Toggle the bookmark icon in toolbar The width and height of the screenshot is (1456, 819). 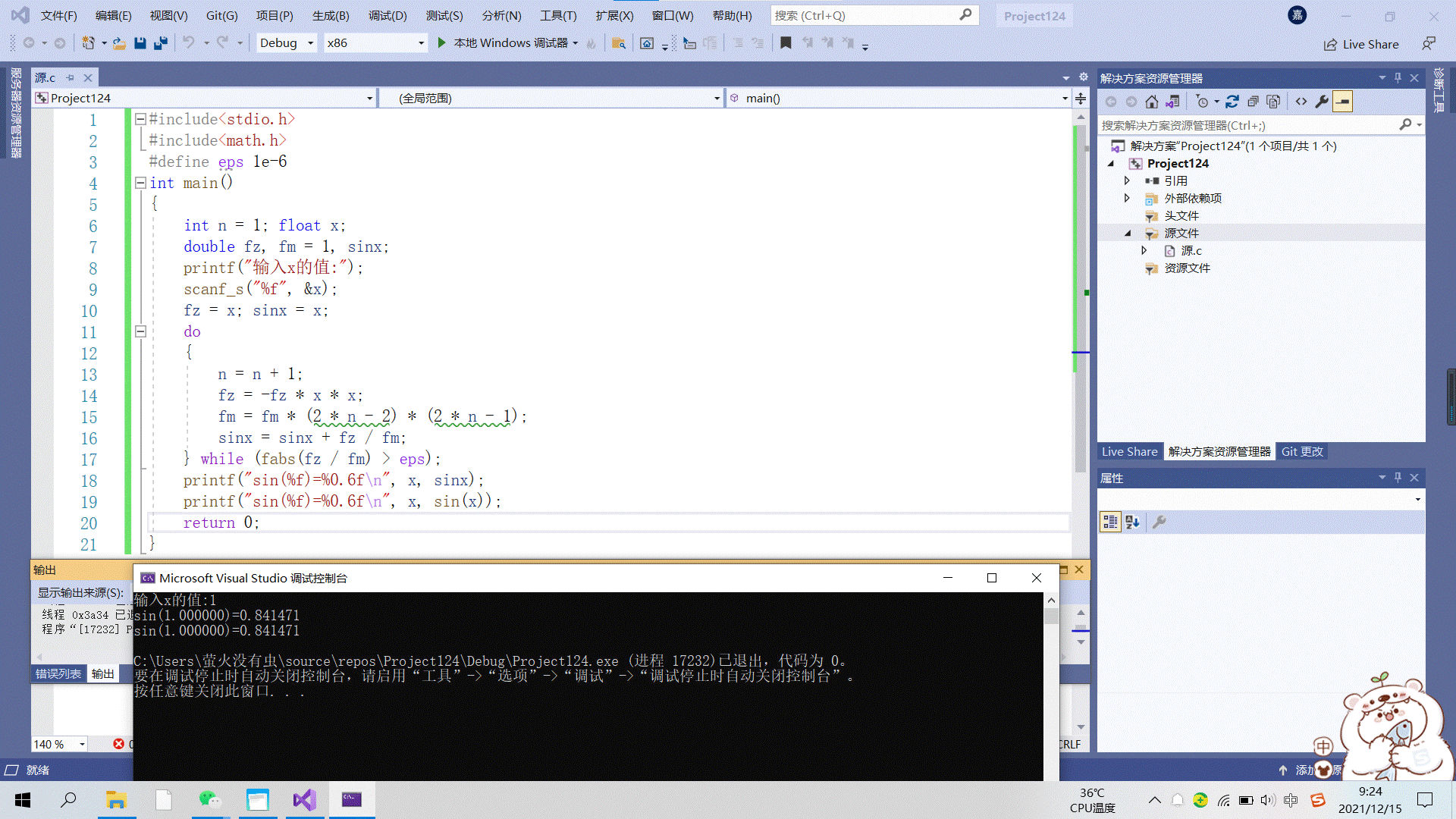point(786,43)
